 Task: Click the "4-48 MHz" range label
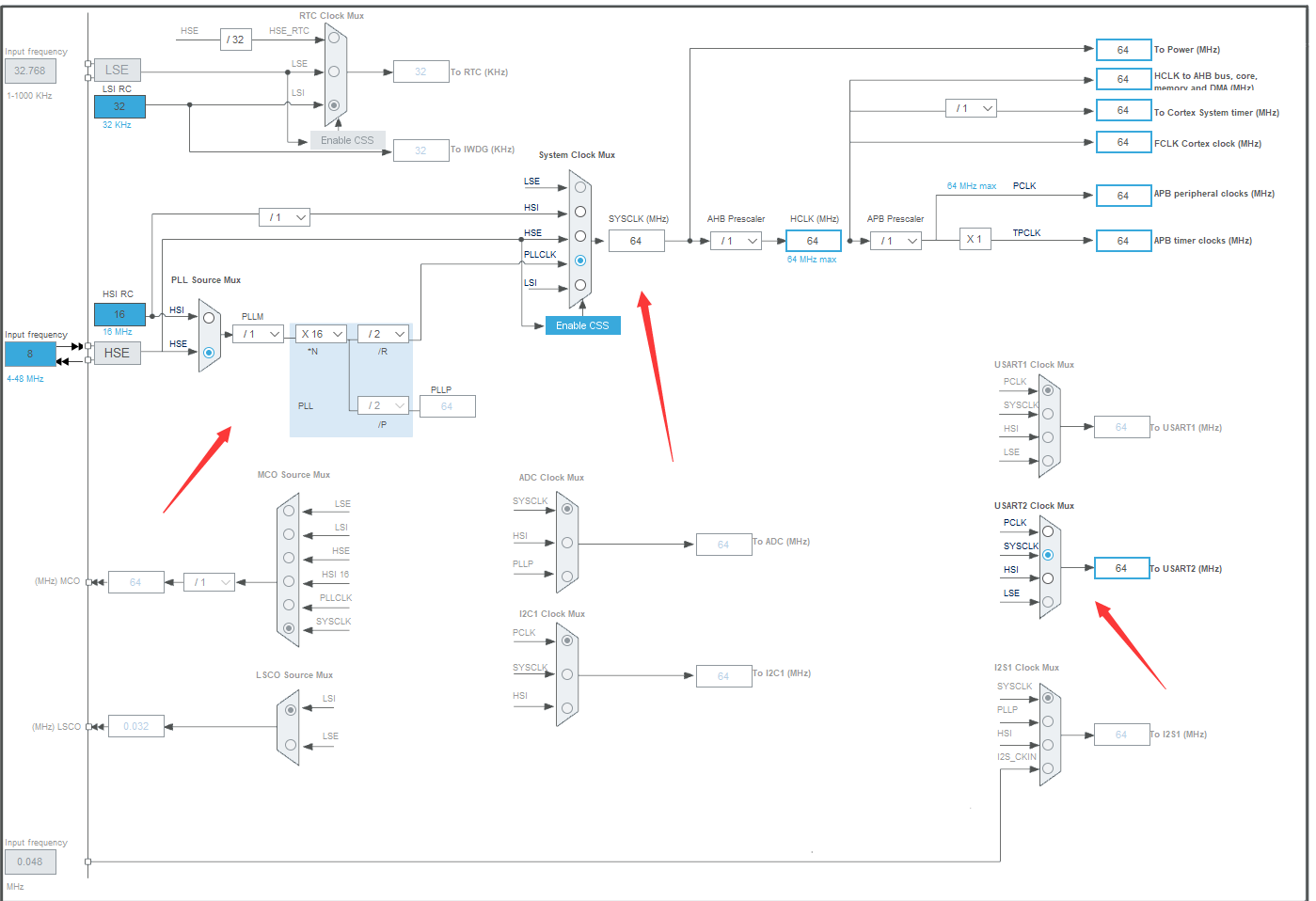pyautogui.click(x=25, y=379)
